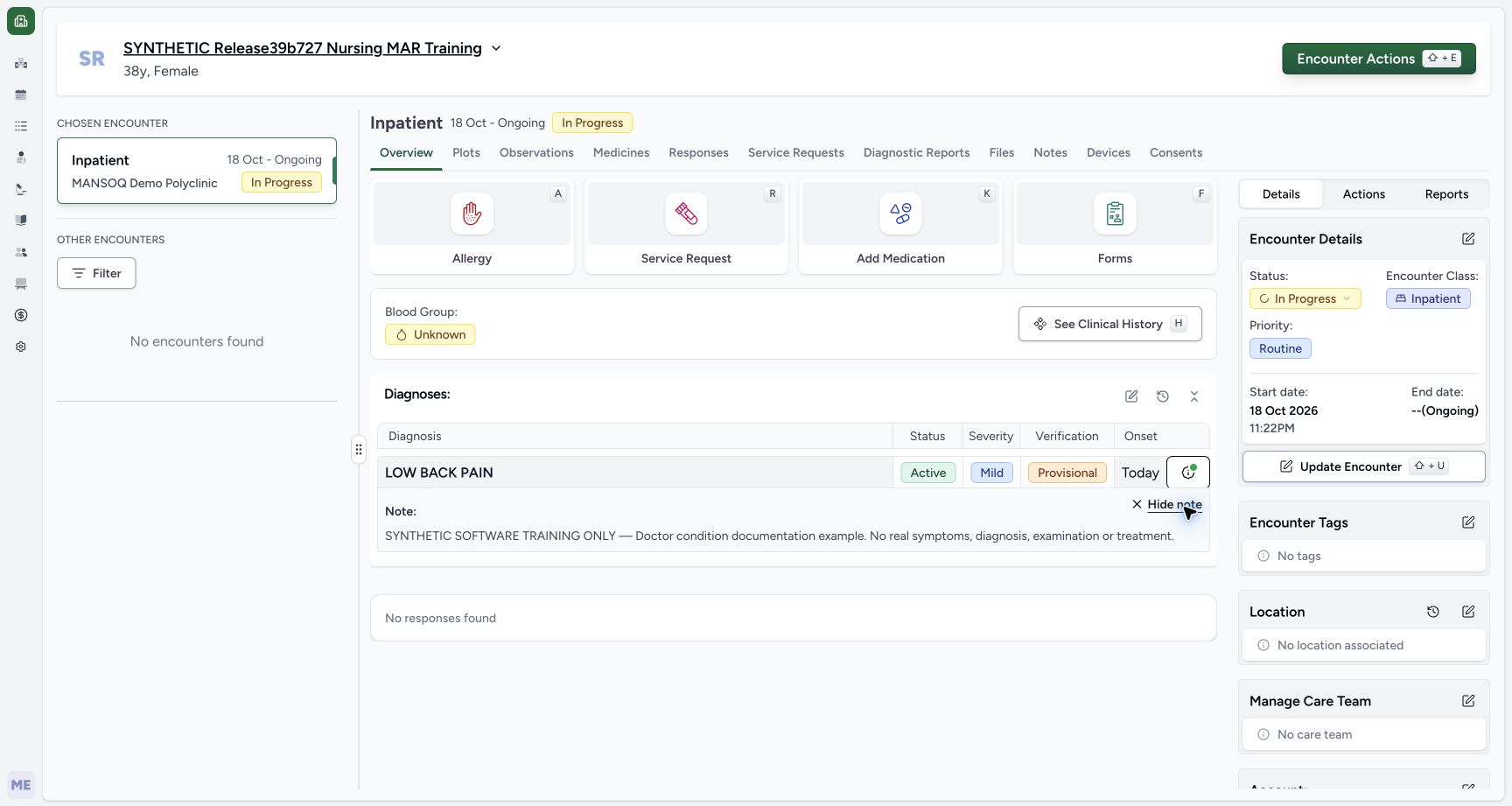The image size is (1512, 806).
Task: Click the Routine priority badge
Action: [x=1280, y=348]
